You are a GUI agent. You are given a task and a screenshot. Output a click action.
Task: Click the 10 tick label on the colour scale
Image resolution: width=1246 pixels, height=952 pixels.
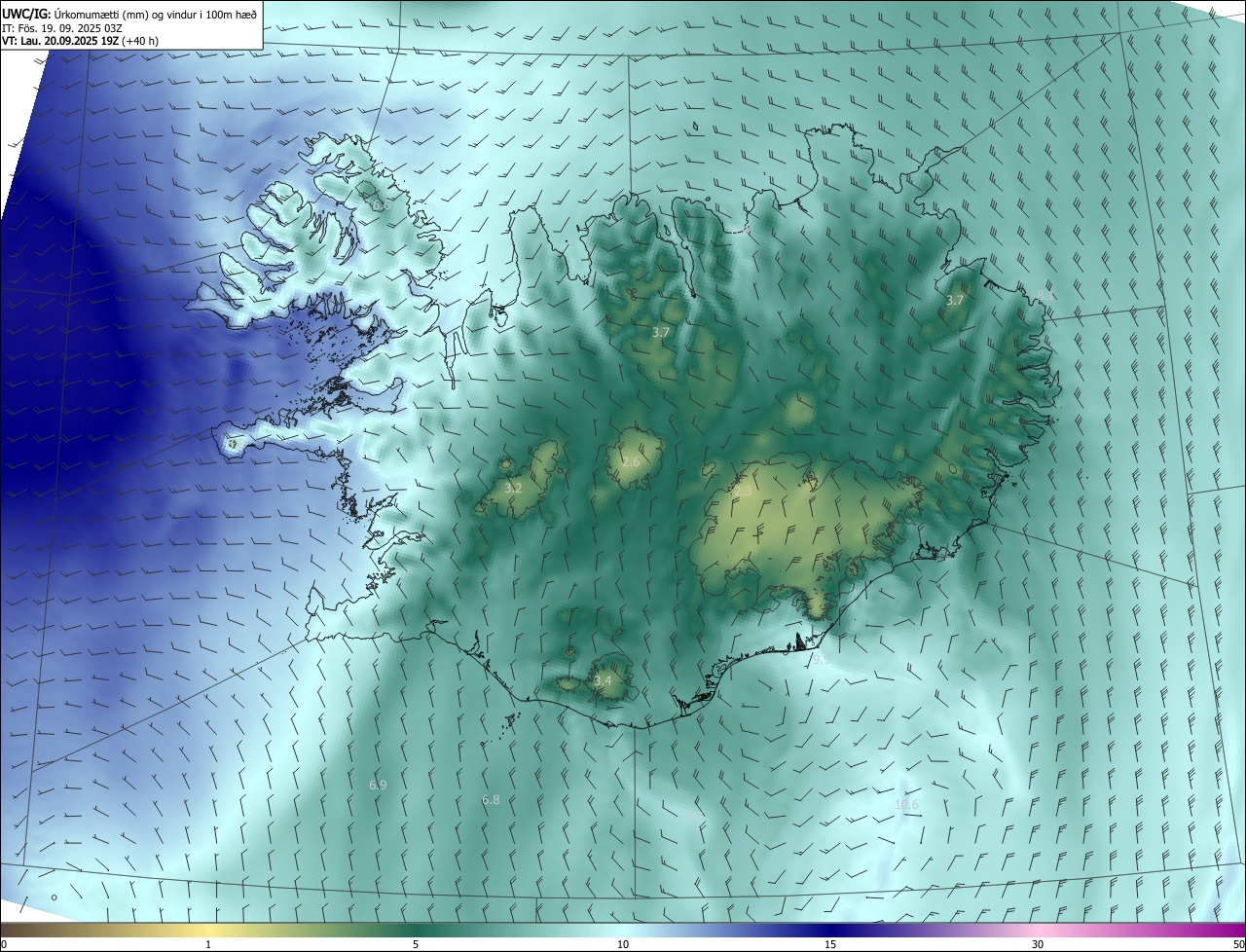pyautogui.click(x=623, y=944)
